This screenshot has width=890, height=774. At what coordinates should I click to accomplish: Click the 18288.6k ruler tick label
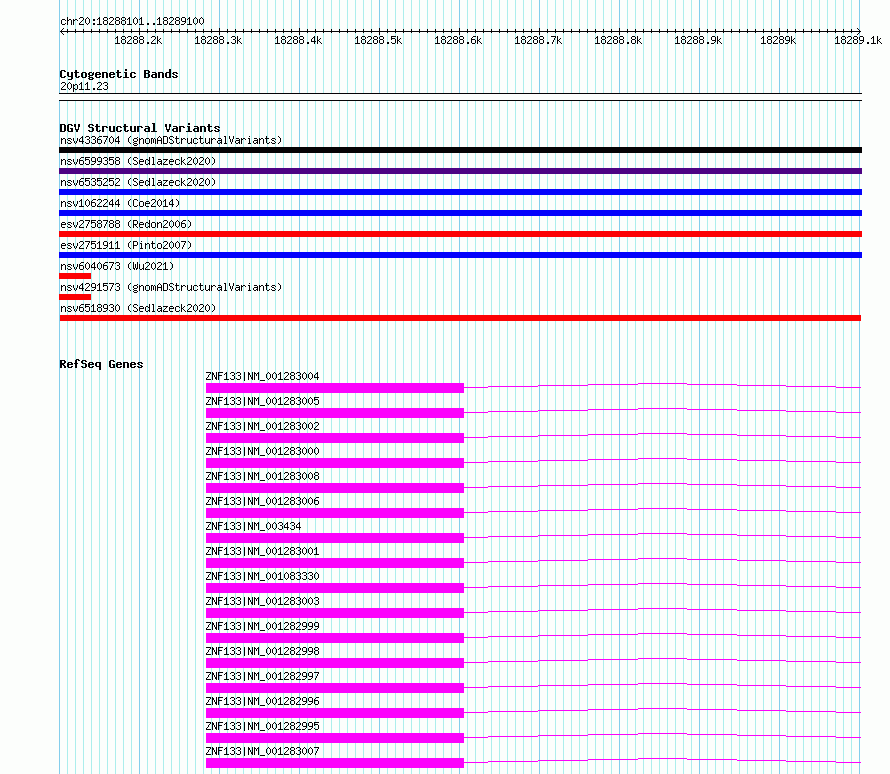click(458, 40)
